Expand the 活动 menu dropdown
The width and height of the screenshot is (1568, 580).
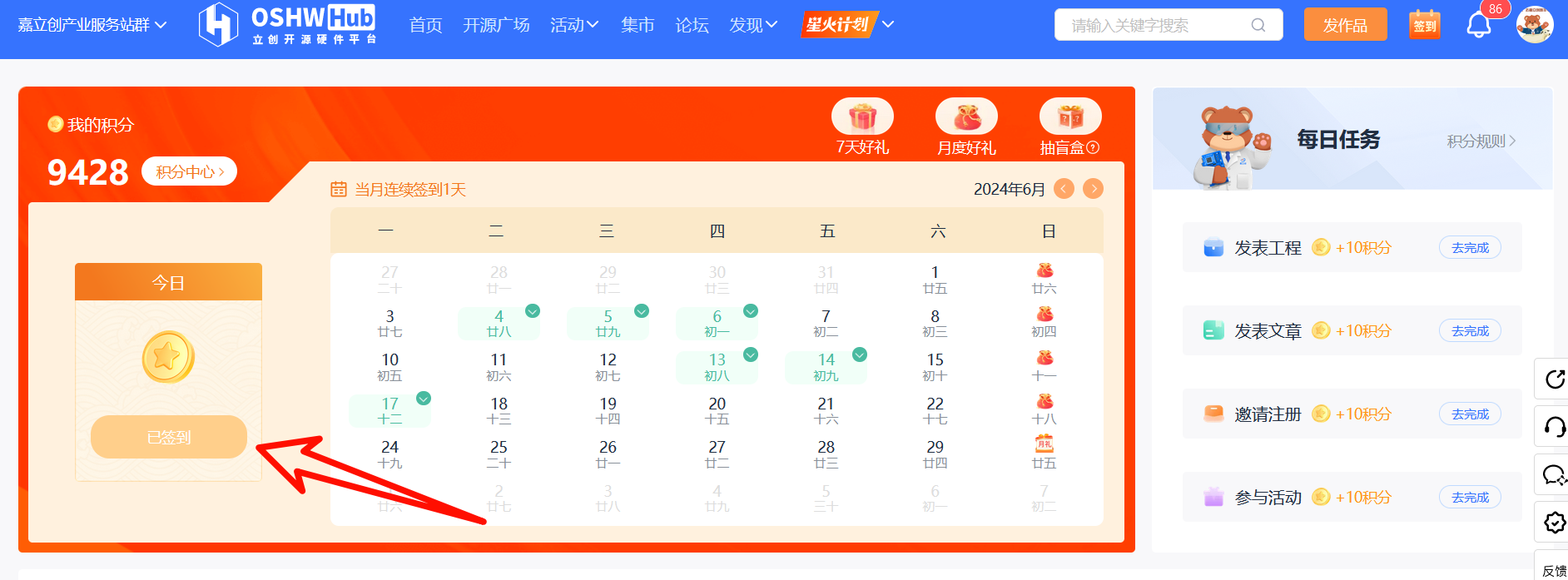[574, 25]
